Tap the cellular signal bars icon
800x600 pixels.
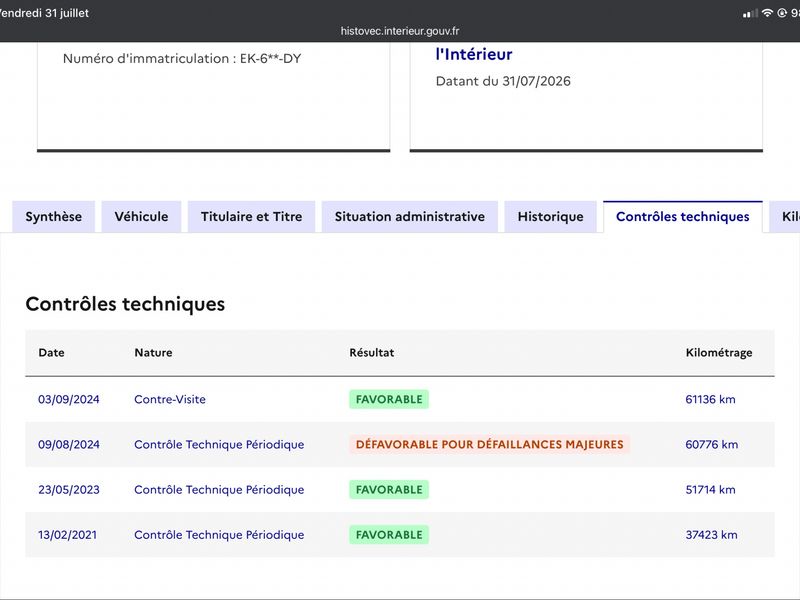point(750,14)
